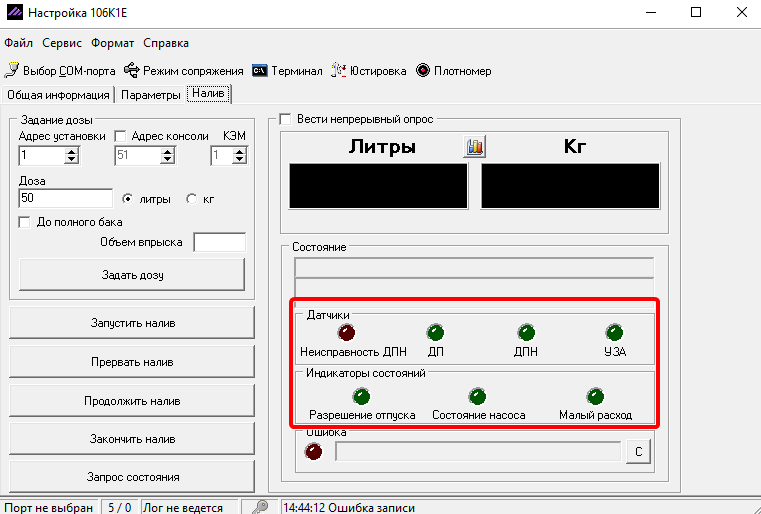Click the Состояние насоса indicator lamp
The image size is (761, 514).
point(478,396)
